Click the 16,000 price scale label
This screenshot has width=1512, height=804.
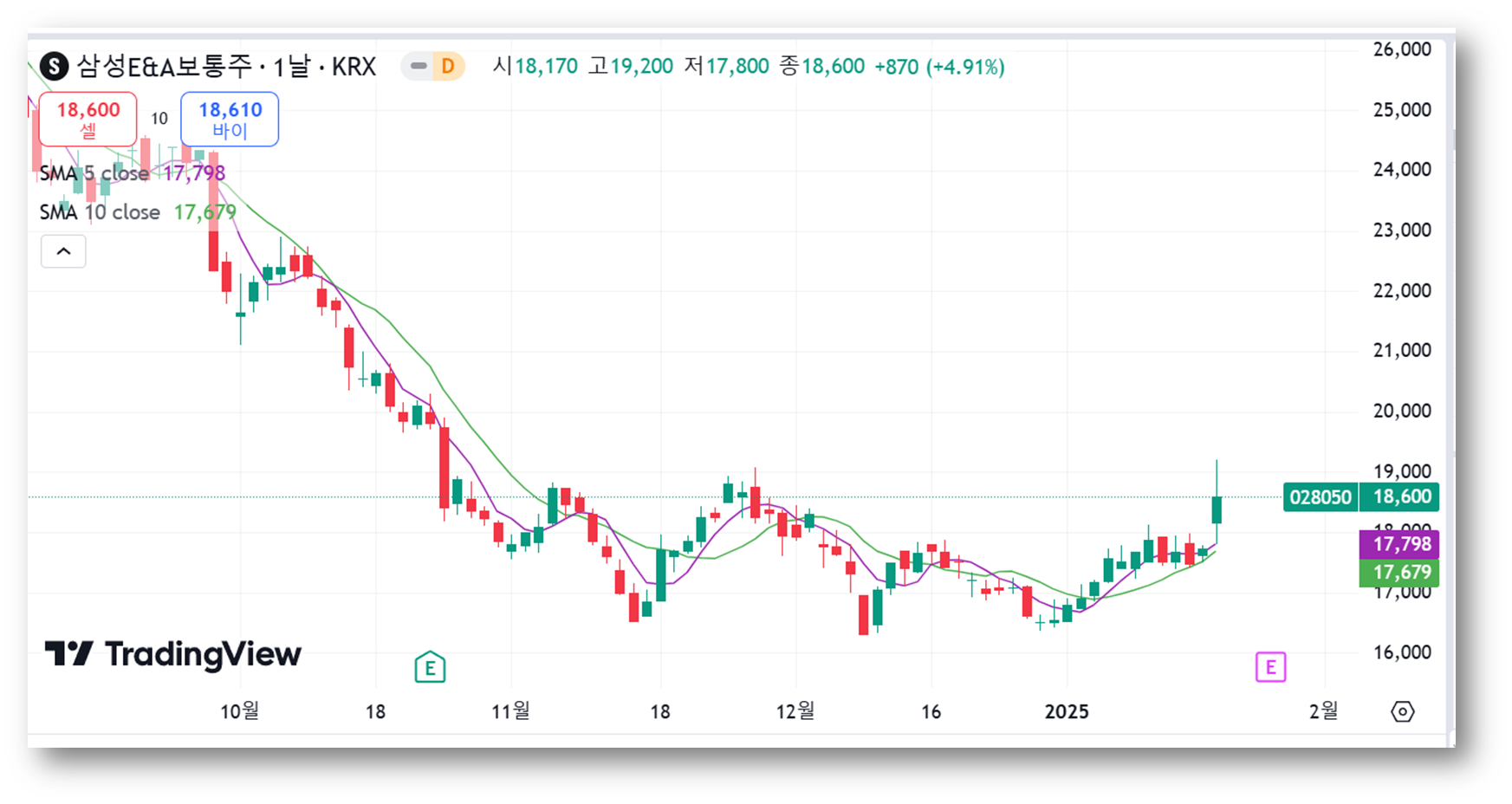tap(1402, 652)
